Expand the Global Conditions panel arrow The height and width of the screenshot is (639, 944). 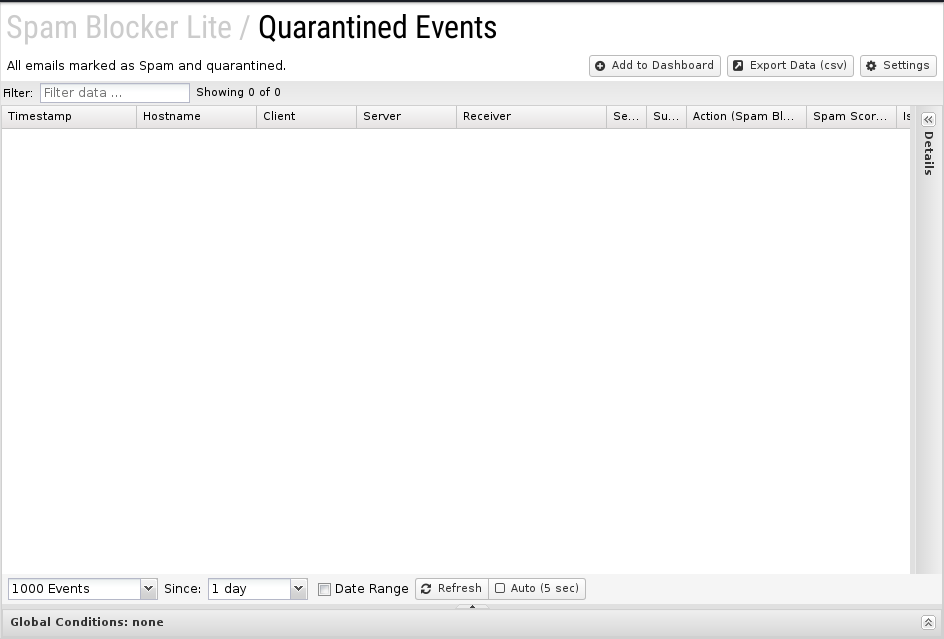(928, 622)
